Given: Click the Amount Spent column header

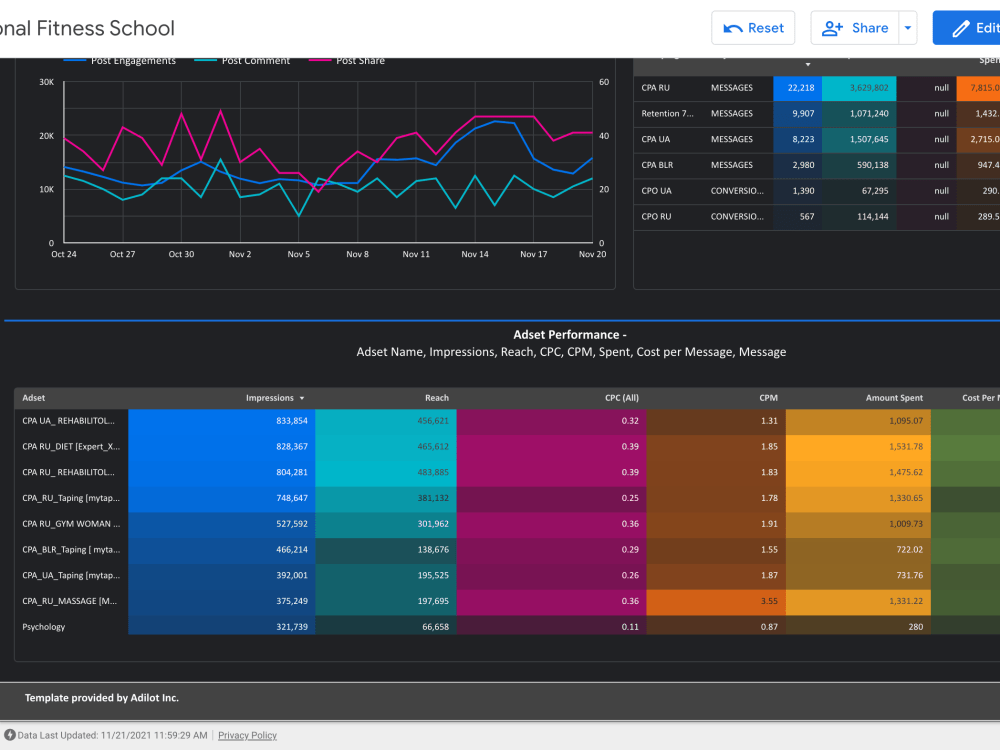Looking at the screenshot, I should [x=894, y=398].
